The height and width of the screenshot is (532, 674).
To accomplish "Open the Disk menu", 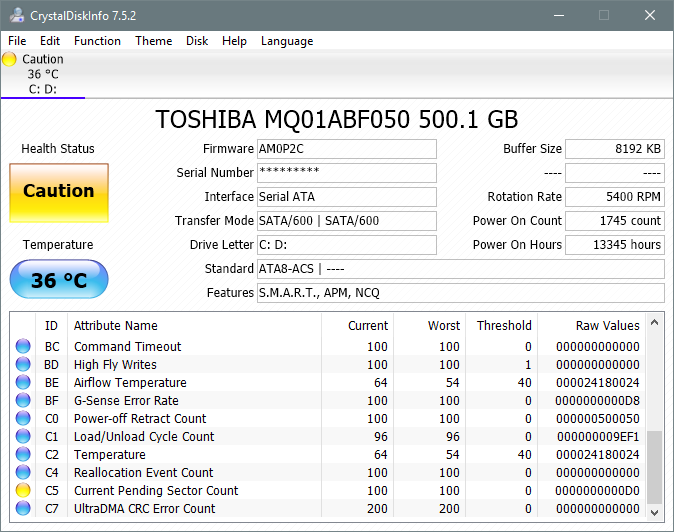I will 197,41.
